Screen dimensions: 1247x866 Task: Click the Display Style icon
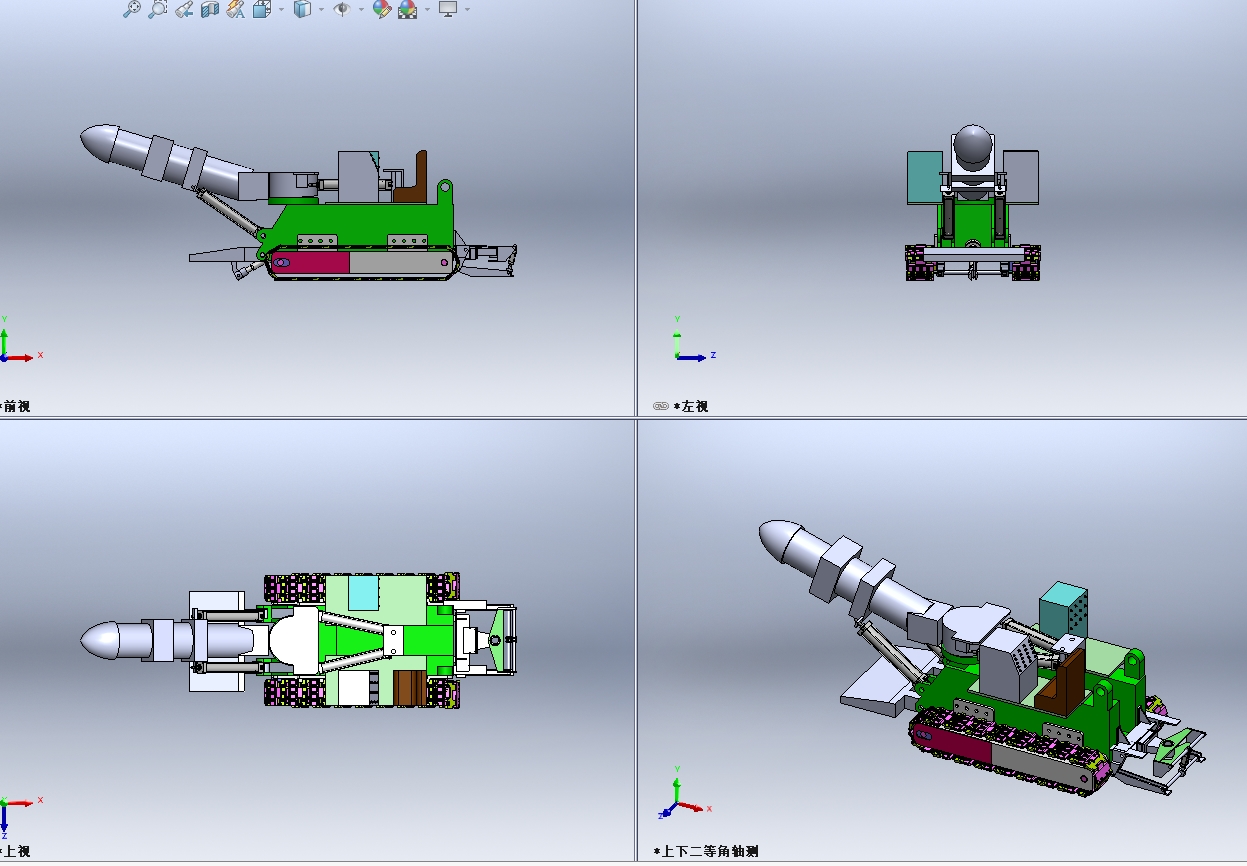302,9
